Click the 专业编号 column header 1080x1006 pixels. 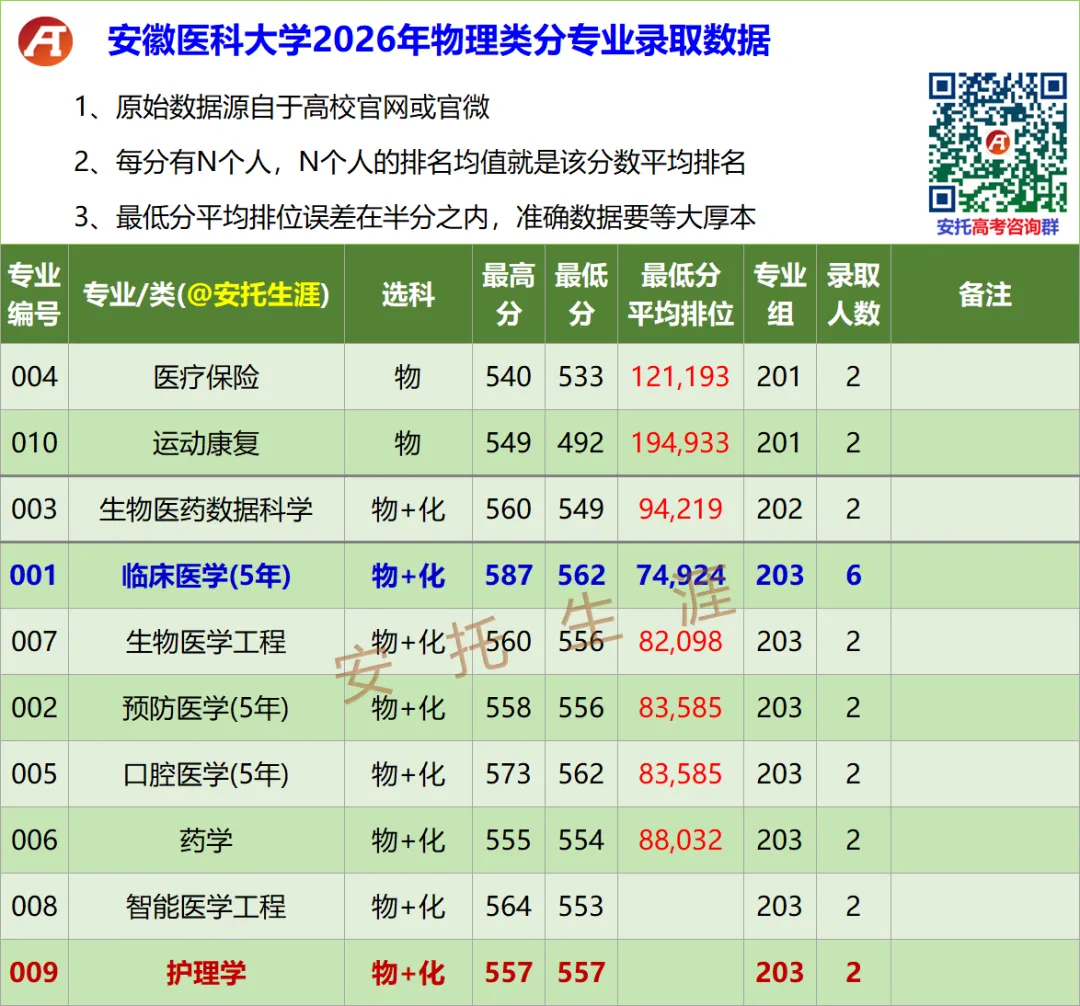point(34,294)
